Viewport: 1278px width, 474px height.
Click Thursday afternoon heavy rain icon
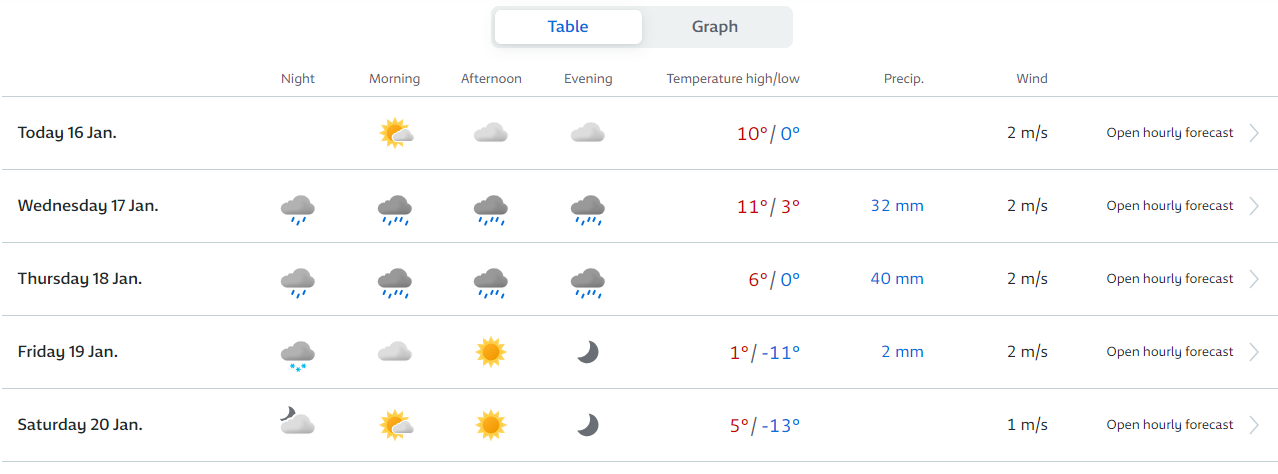pyautogui.click(x=491, y=282)
